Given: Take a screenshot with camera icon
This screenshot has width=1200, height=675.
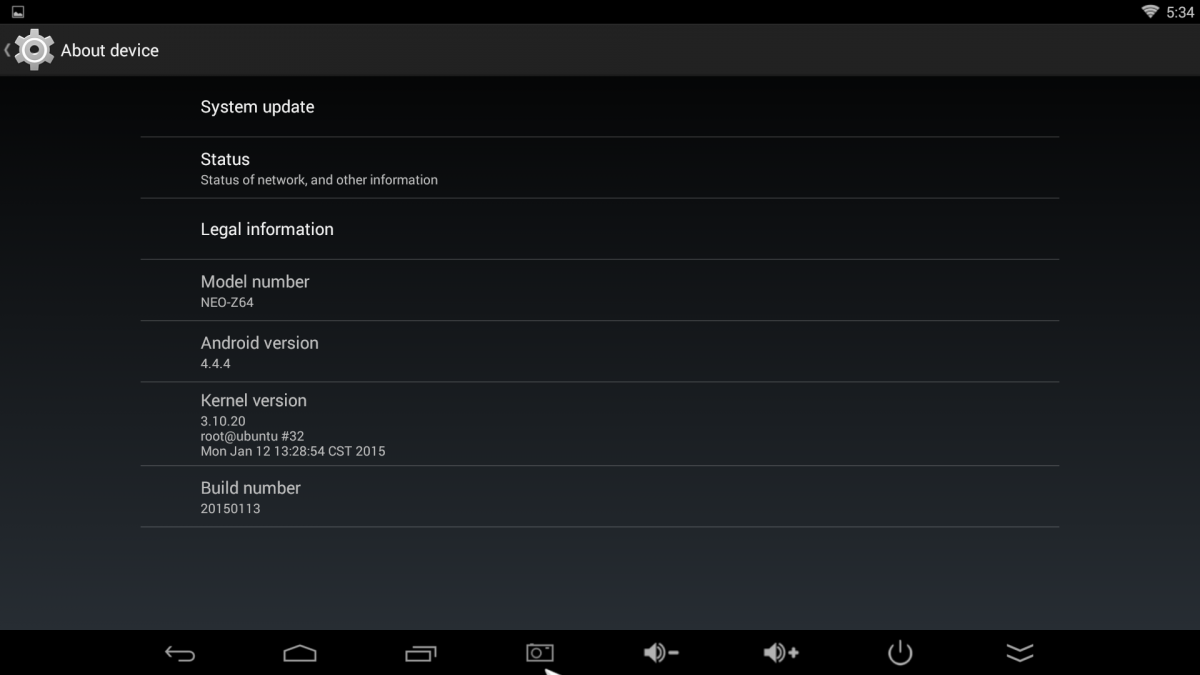Looking at the screenshot, I should 540,653.
